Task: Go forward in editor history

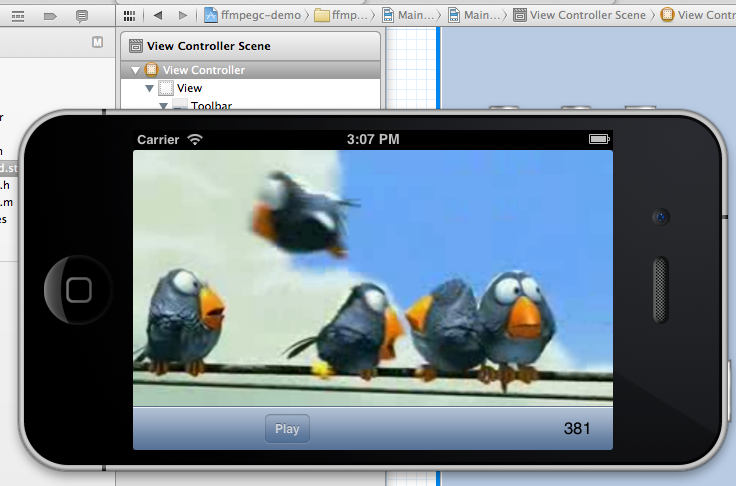Action: pos(183,15)
